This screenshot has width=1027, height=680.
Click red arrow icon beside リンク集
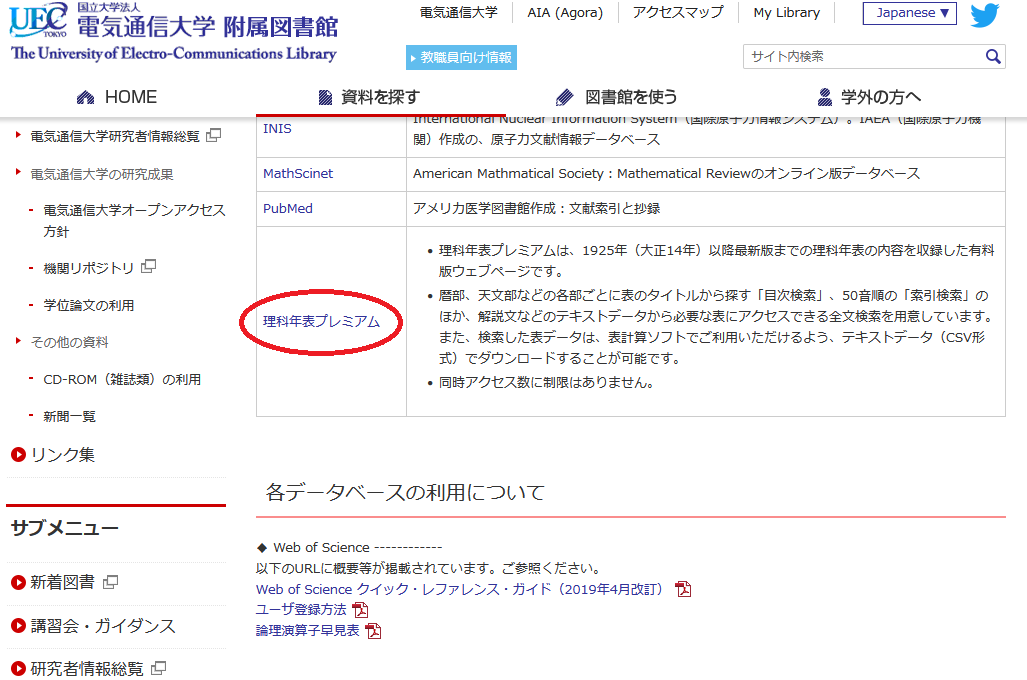[x=18, y=454]
